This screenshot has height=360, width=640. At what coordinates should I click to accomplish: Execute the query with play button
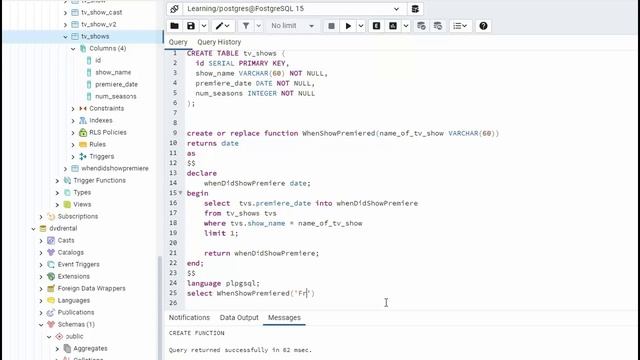pos(348,26)
